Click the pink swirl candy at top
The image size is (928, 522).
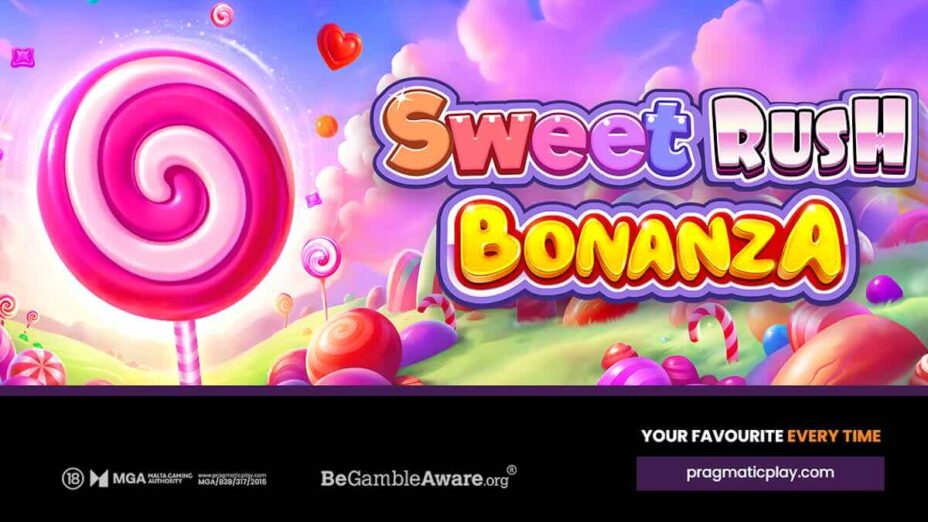coord(223,15)
